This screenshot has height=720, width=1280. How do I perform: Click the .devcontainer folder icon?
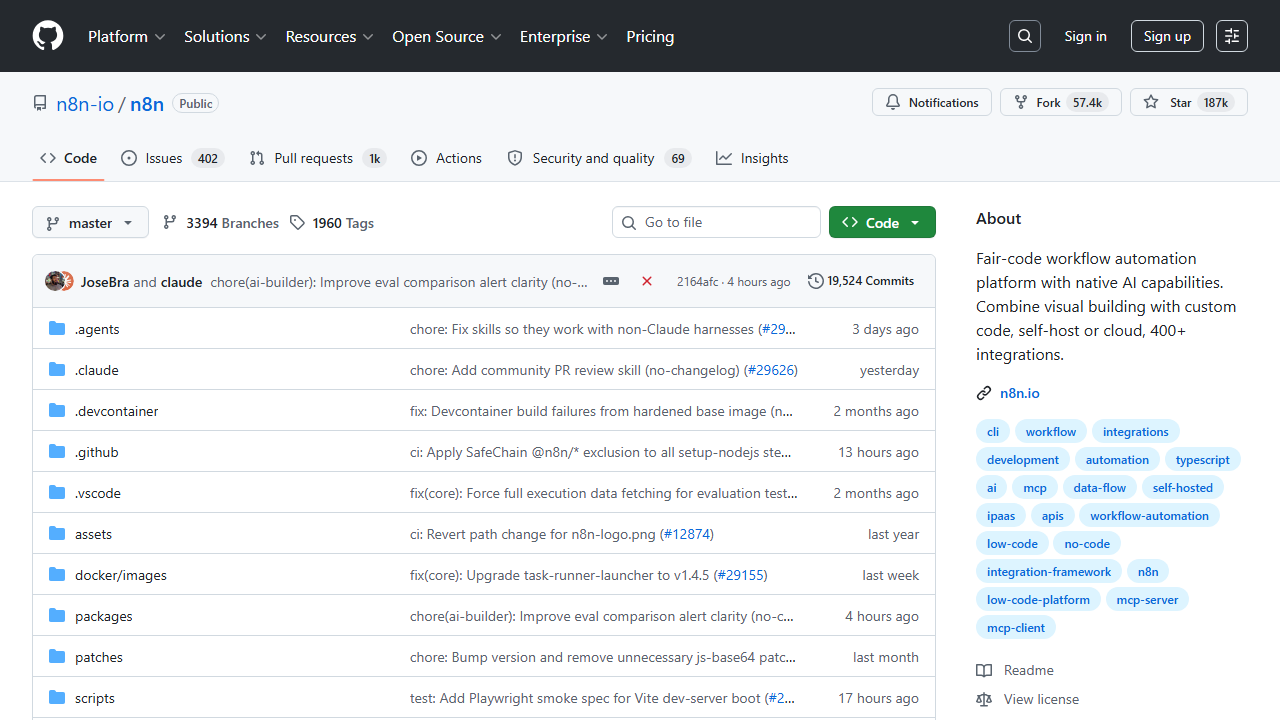tap(57, 411)
